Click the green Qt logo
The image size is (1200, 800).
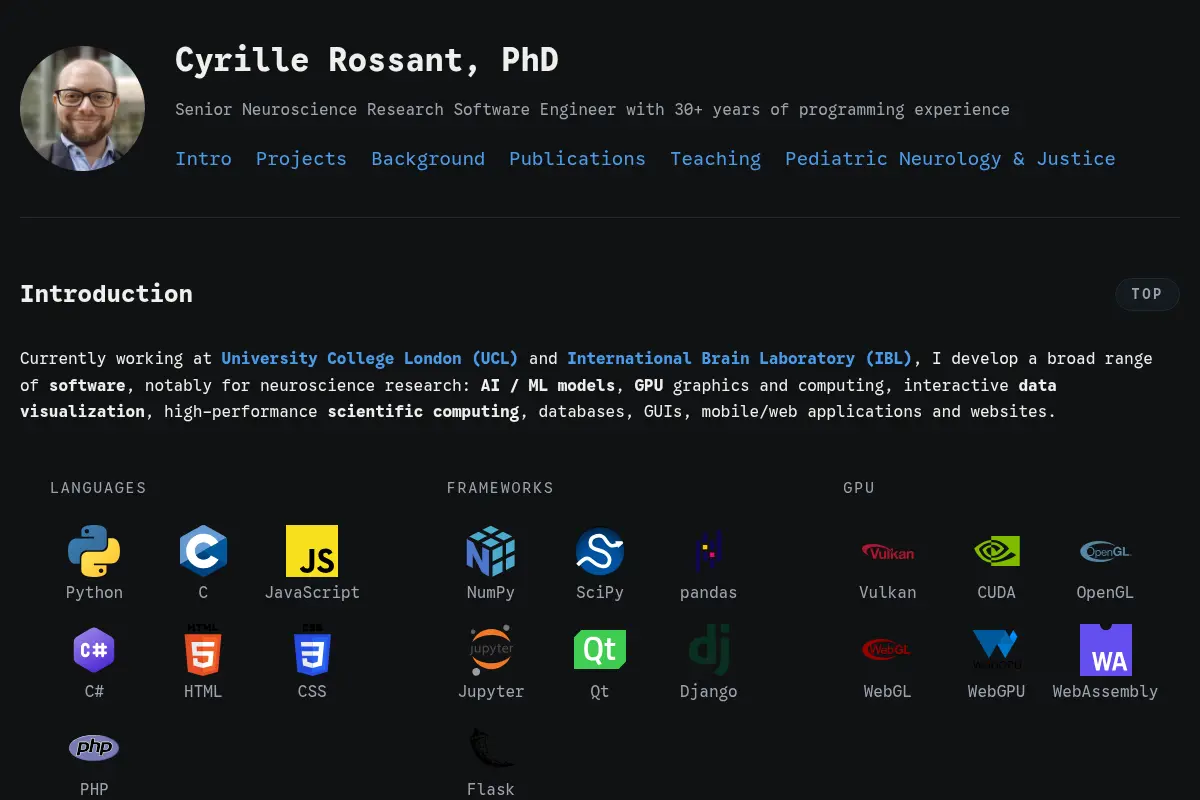[600, 650]
